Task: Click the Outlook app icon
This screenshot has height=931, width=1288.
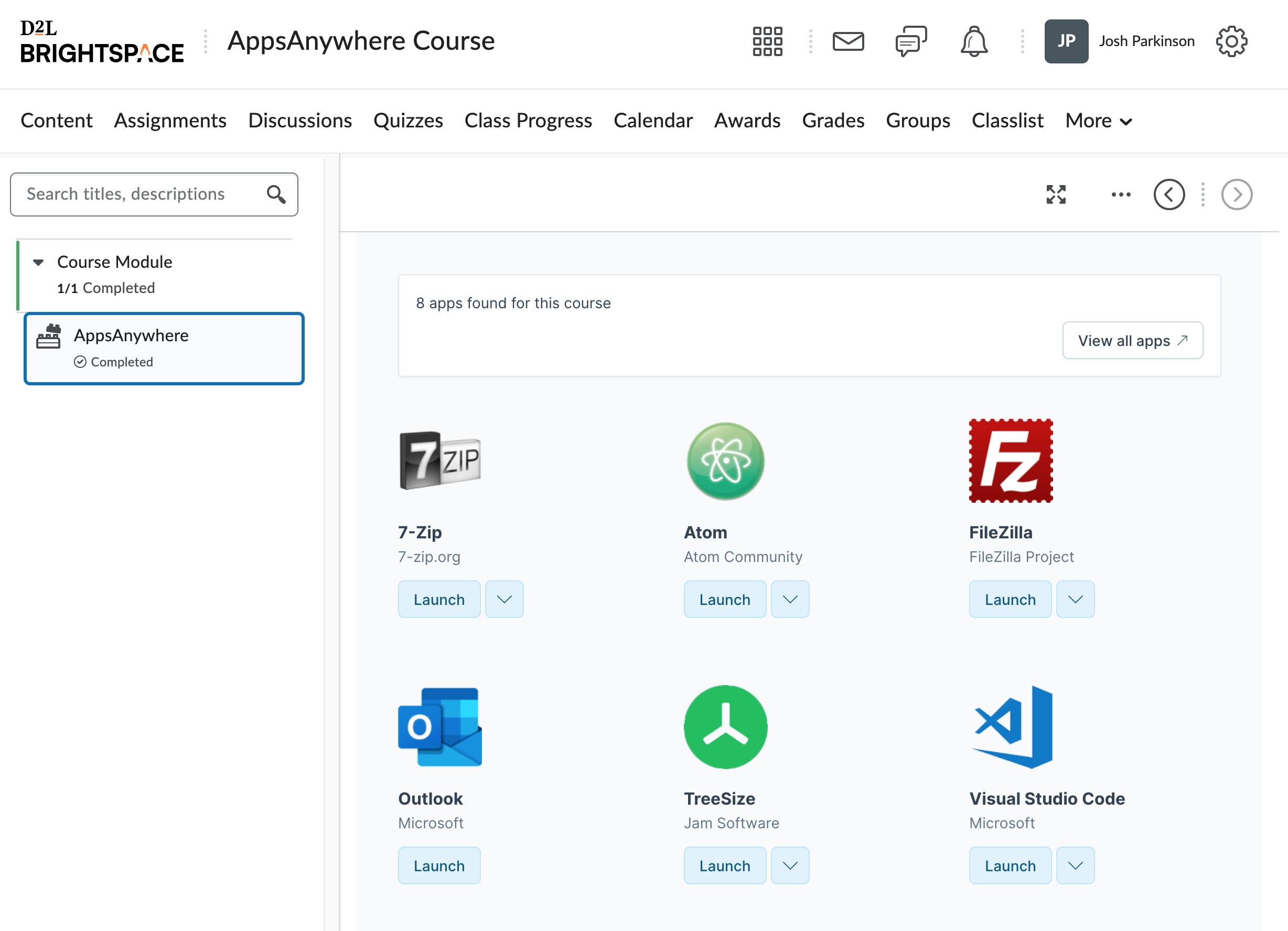Action: coord(440,727)
